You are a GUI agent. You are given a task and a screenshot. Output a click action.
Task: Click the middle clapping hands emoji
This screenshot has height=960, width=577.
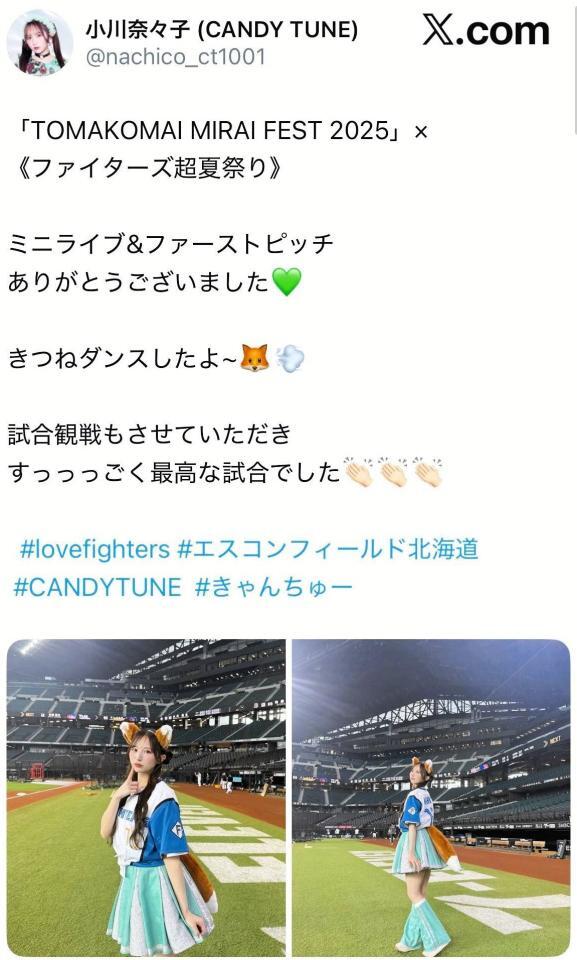pyautogui.click(x=393, y=472)
